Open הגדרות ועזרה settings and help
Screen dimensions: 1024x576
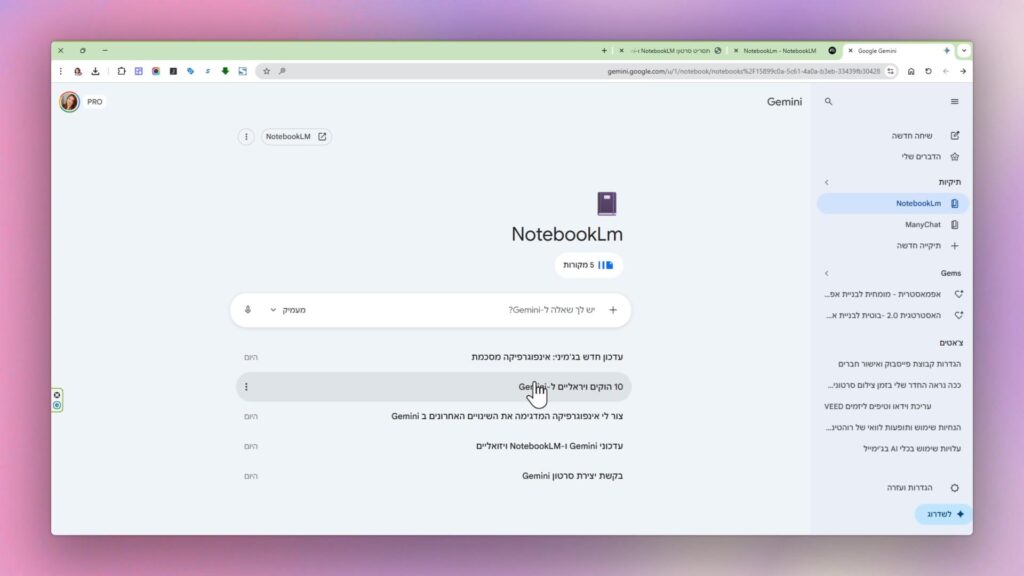point(922,488)
